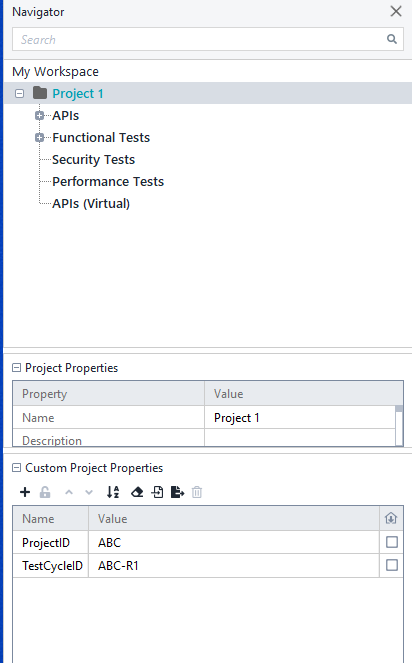The height and width of the screenshot is (663, 413).
Task: Click the lock icon in properties toolbar
Action: click(45, 492)
